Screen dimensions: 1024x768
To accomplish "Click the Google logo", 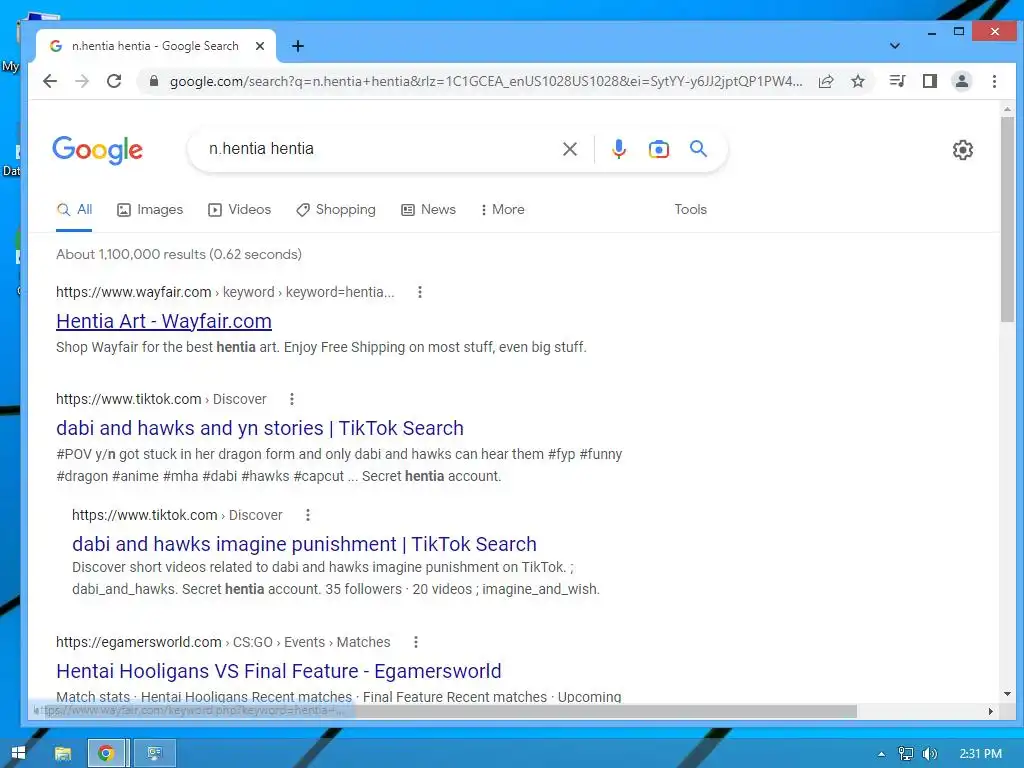I will 97,150.
